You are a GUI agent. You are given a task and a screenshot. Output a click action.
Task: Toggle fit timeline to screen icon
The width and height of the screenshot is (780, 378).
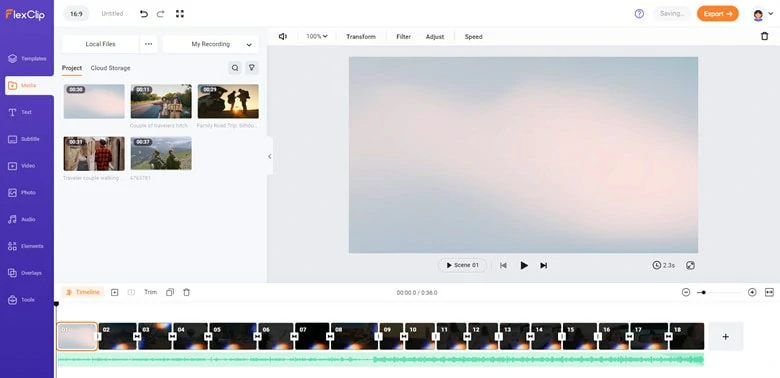coord(770,292)
